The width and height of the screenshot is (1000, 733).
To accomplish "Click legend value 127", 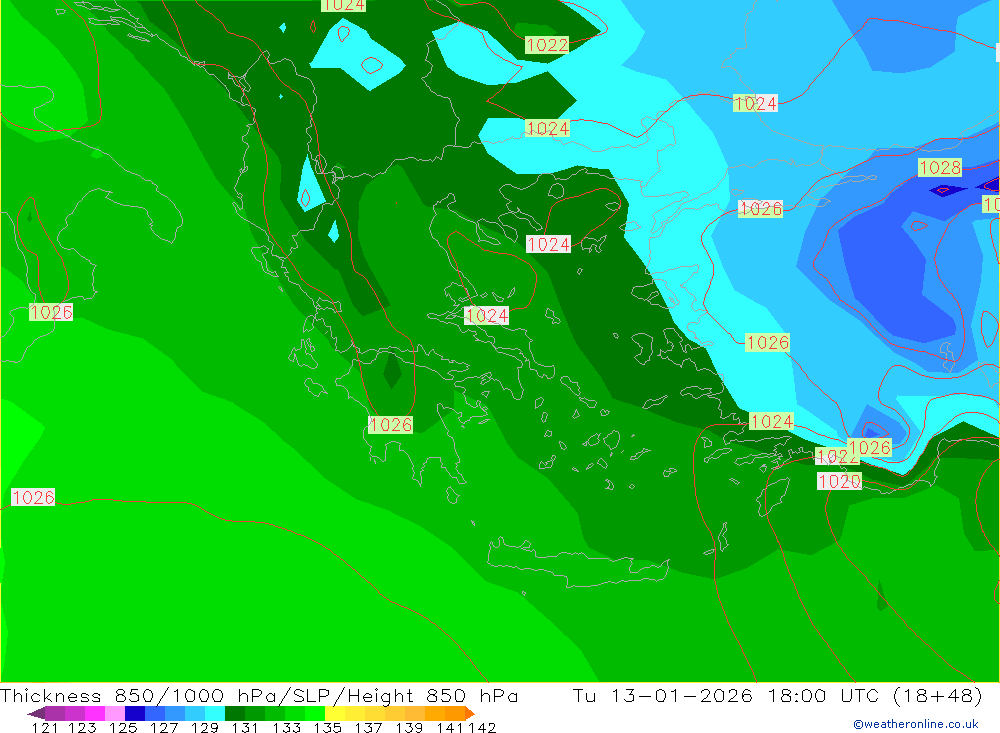I will click(164, 727).
